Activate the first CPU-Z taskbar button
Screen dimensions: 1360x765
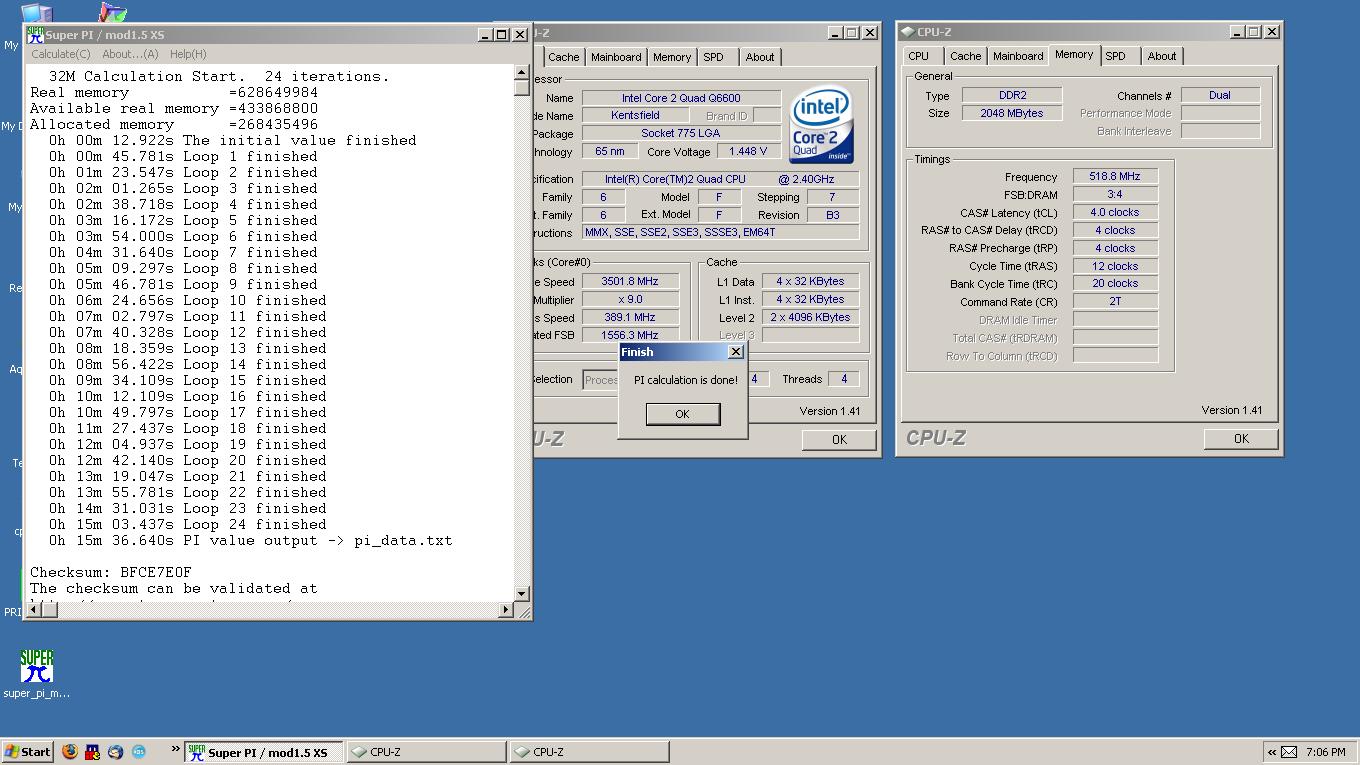(x=427, y=752)
